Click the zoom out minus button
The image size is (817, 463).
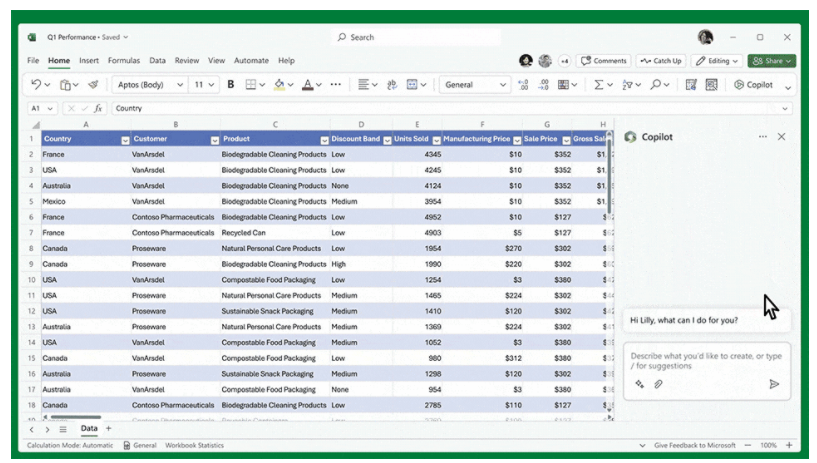pos(748,445)
